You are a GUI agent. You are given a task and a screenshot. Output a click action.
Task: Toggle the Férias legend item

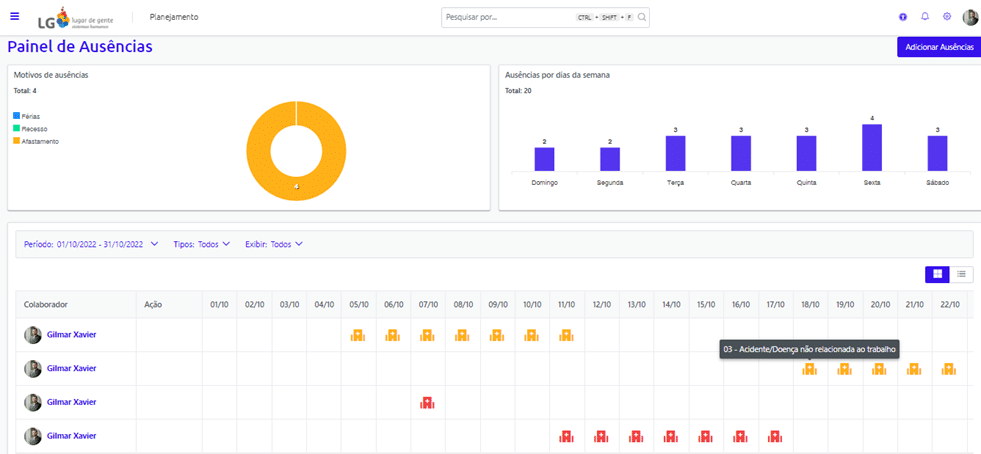point(30,116)
